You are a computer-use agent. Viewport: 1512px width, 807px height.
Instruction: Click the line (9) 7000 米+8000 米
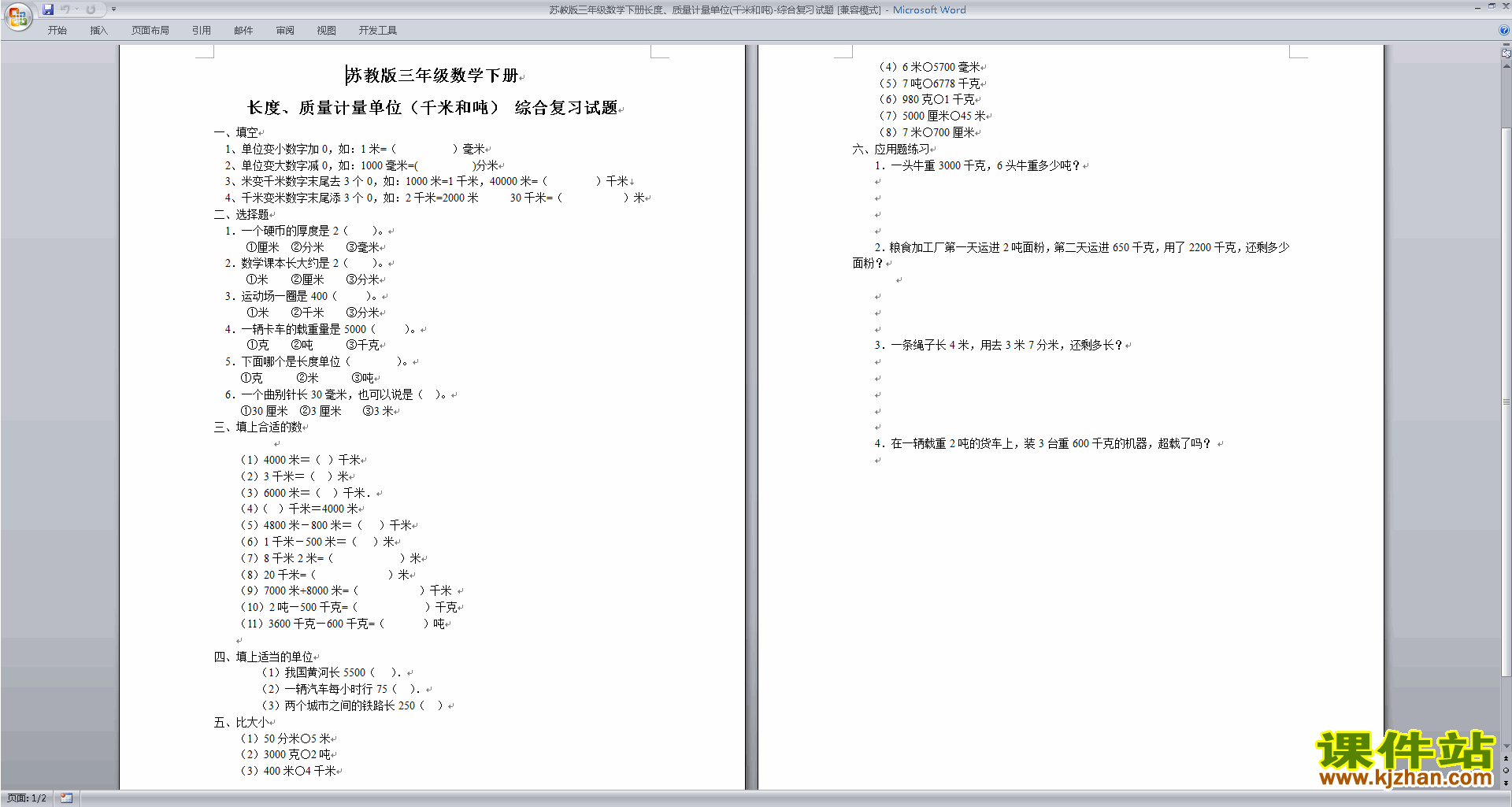click(346, 590)
